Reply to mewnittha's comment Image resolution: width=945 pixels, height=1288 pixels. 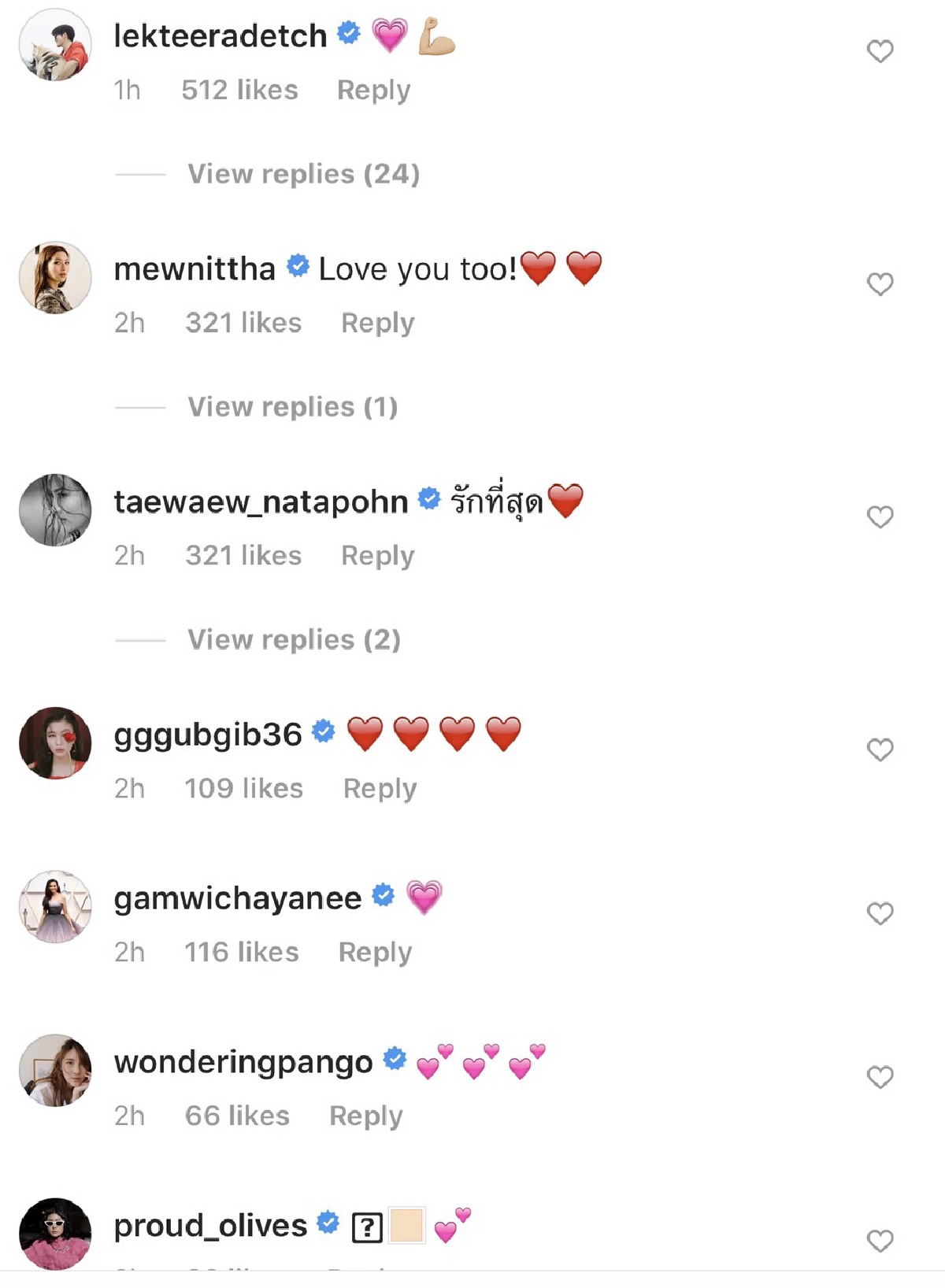(x=377, y=323)
